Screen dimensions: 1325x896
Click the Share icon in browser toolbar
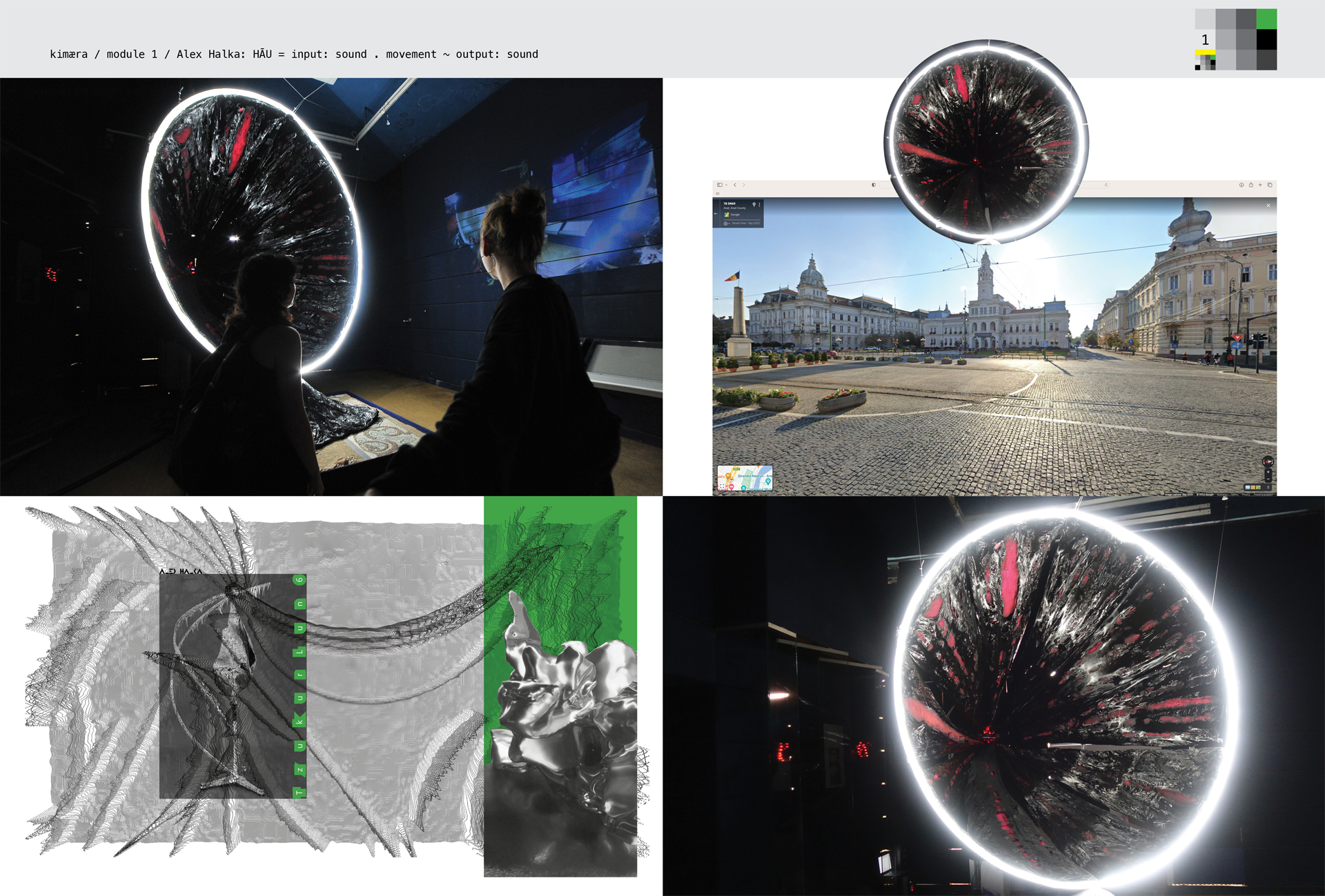(1251, 185)
